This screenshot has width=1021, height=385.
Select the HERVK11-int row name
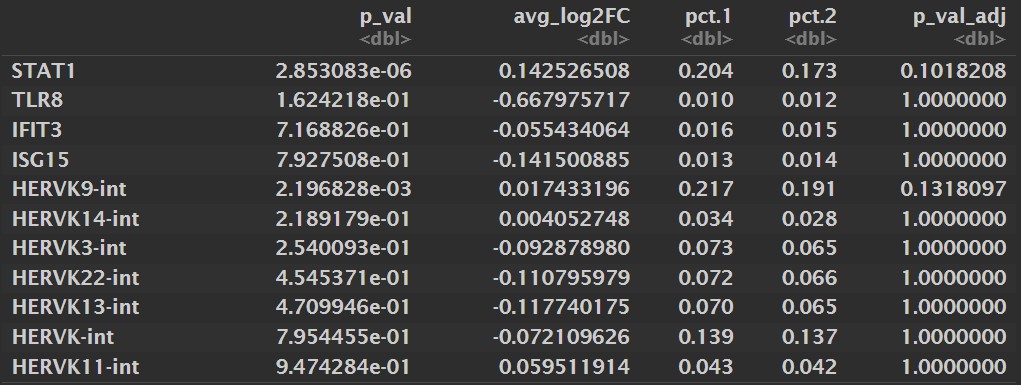click(x=76, y=366)
